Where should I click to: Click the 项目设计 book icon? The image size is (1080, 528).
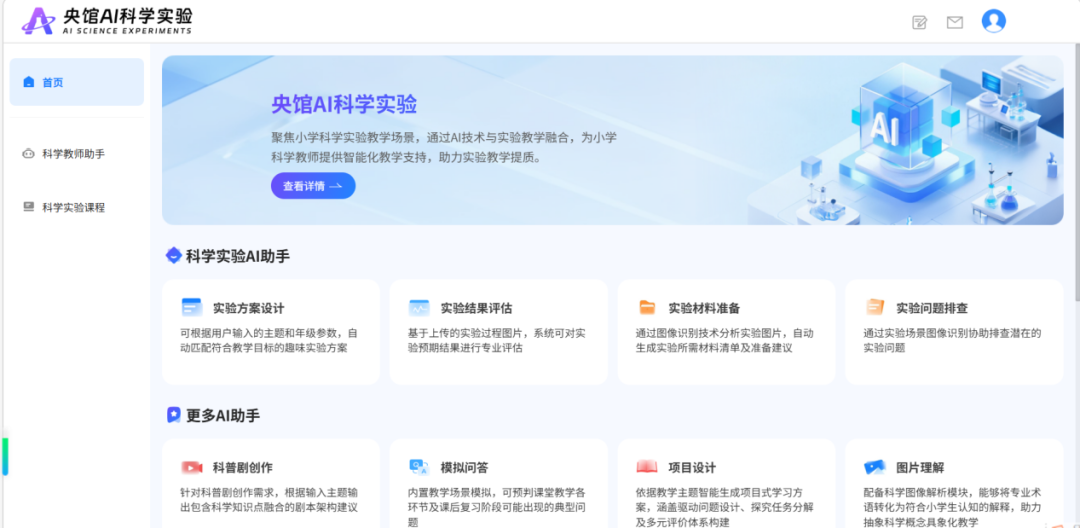[647, 467]
